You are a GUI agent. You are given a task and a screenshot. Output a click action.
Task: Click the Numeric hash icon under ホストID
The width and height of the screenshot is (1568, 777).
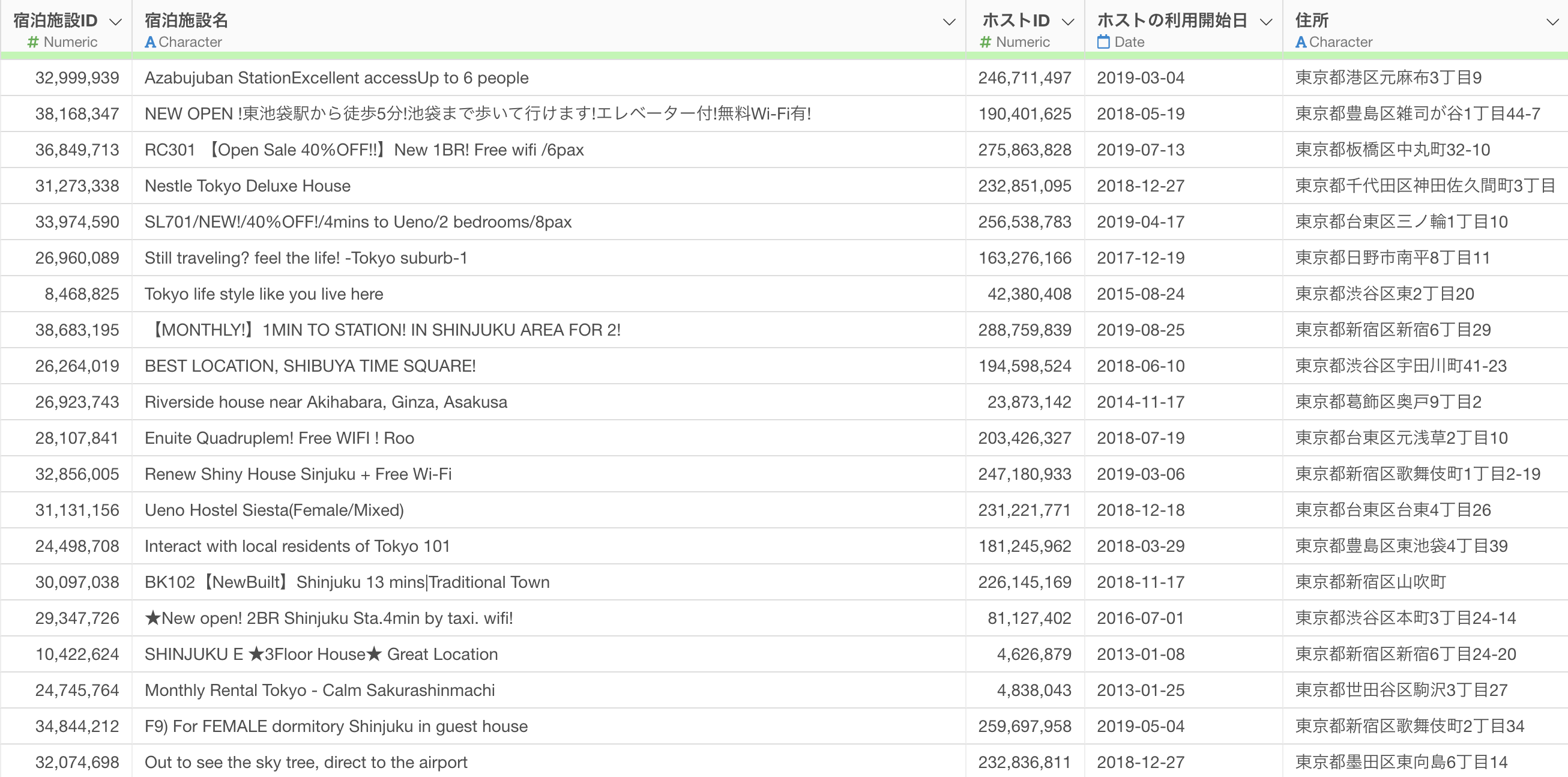986,42
